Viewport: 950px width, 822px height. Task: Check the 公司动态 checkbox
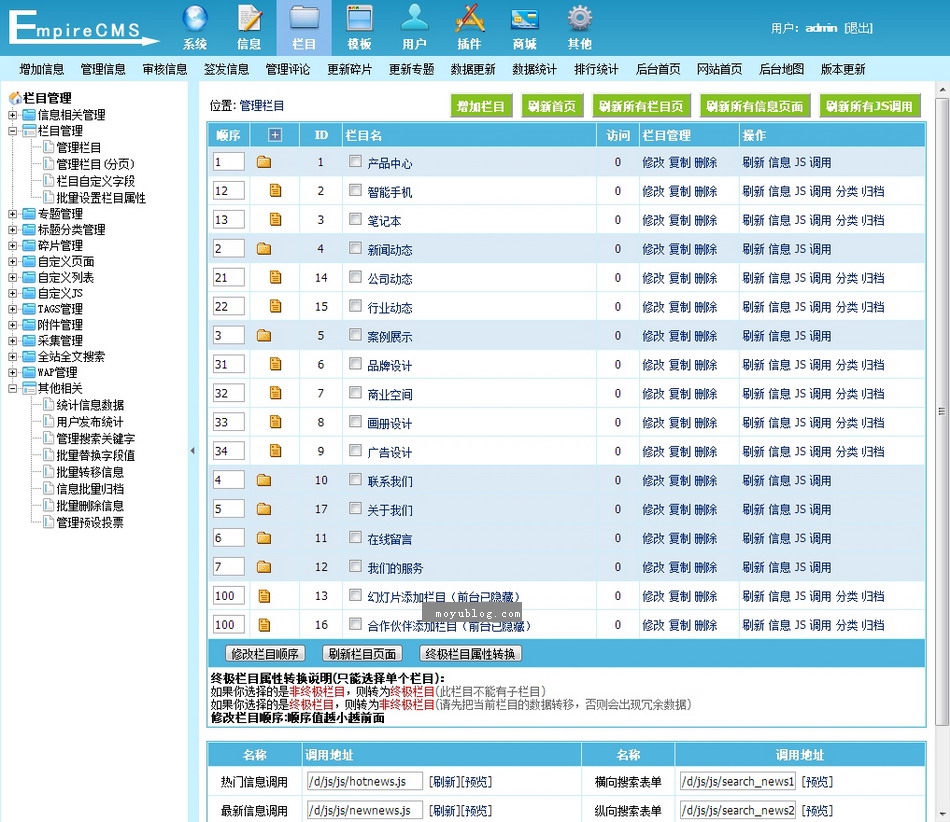(x=356, y=277)
